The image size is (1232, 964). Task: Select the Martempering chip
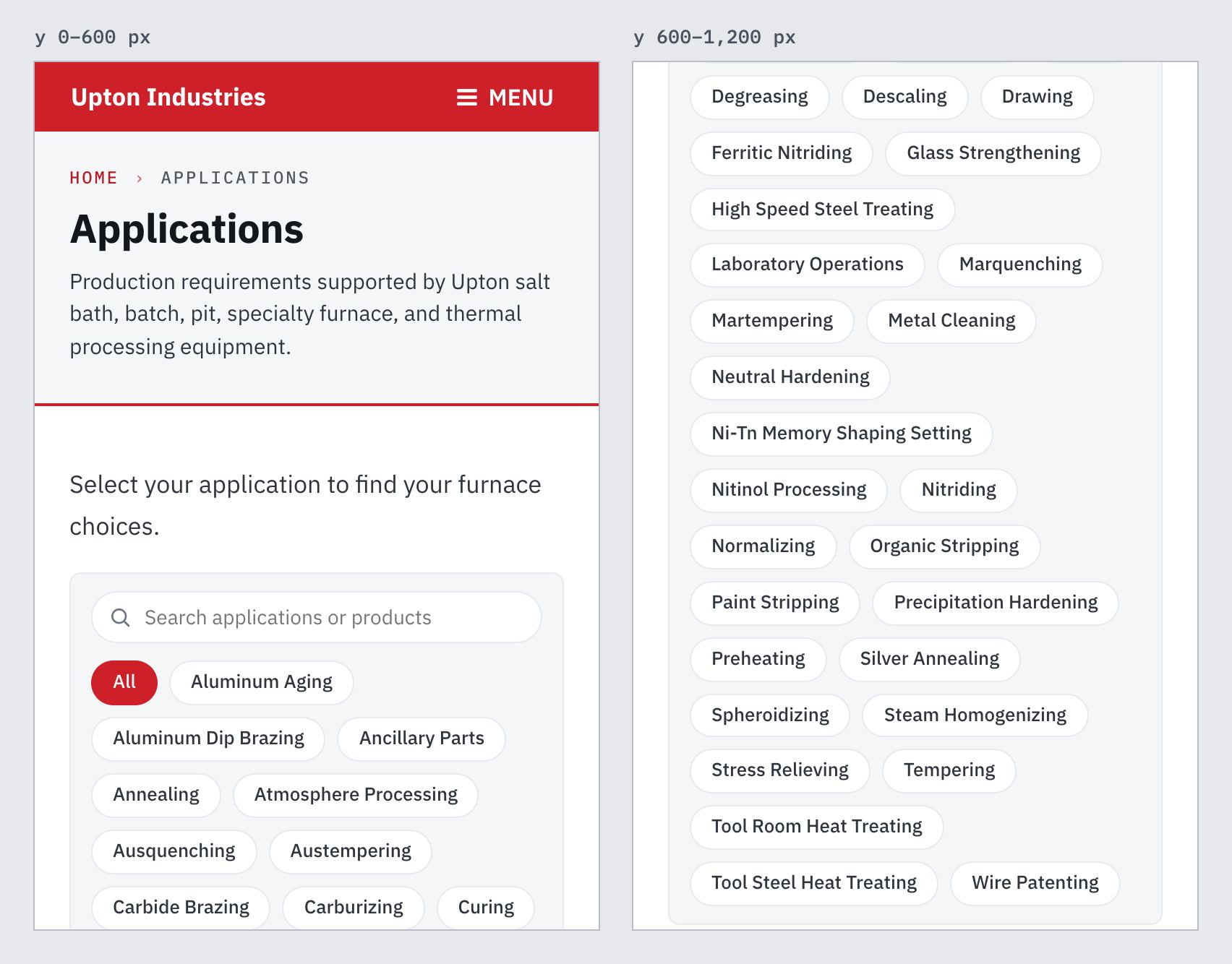(772, 321)
